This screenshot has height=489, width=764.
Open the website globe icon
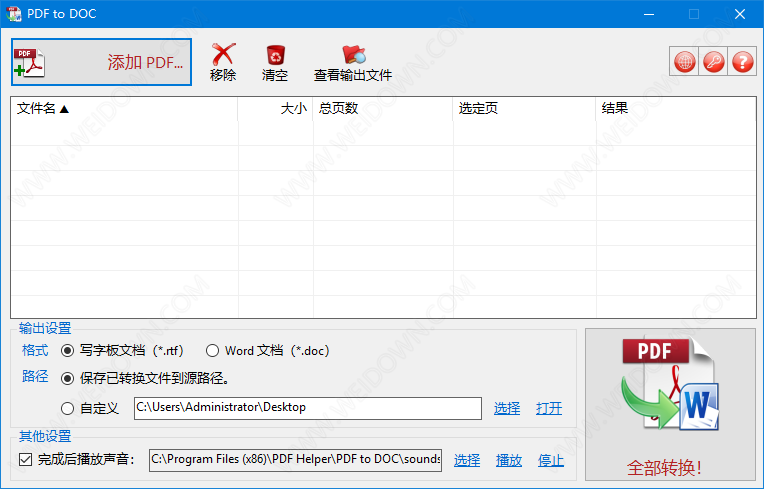685,61
